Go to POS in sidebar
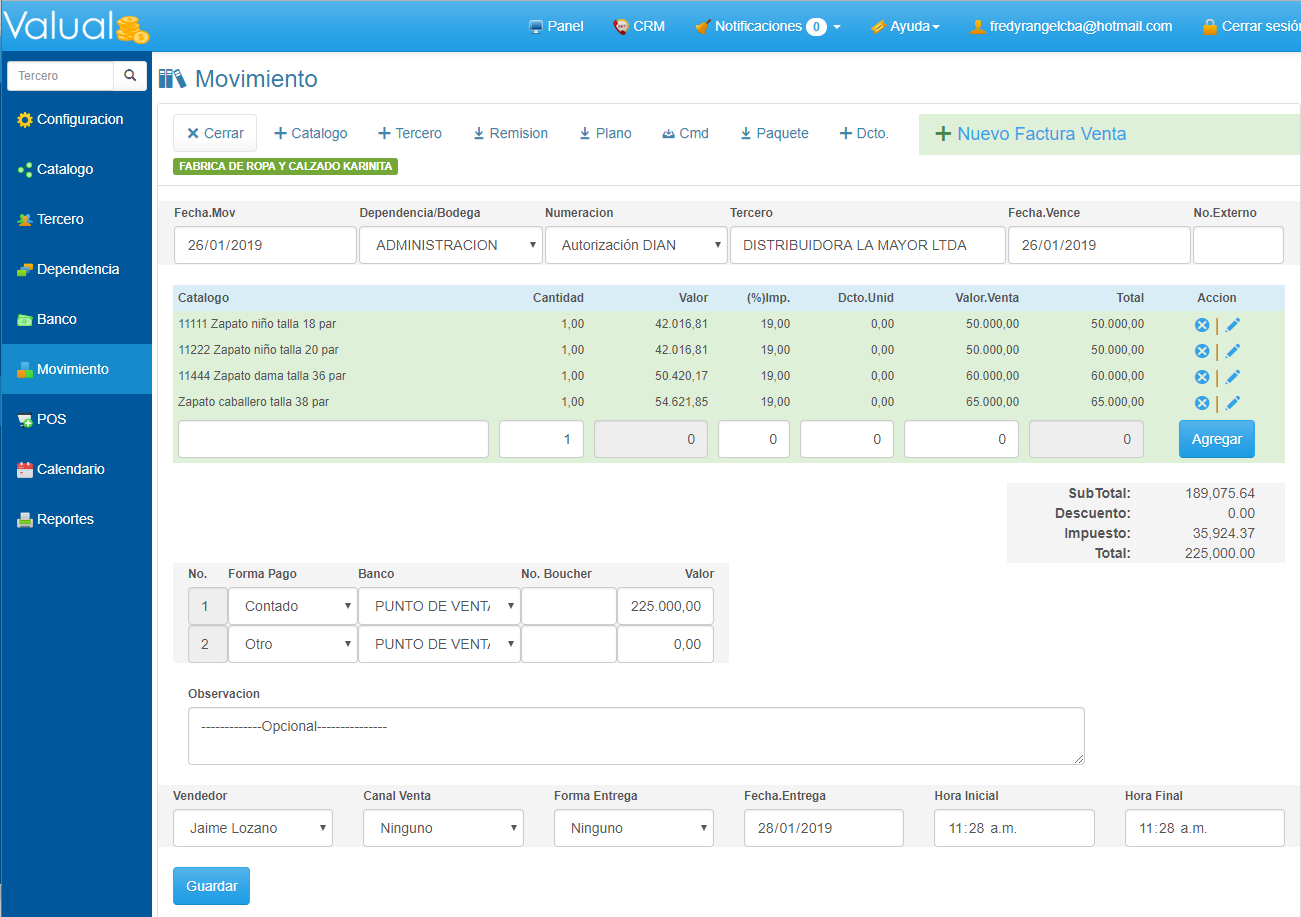The height and width of the screenshot is (917, 1301). coord(51,419)
